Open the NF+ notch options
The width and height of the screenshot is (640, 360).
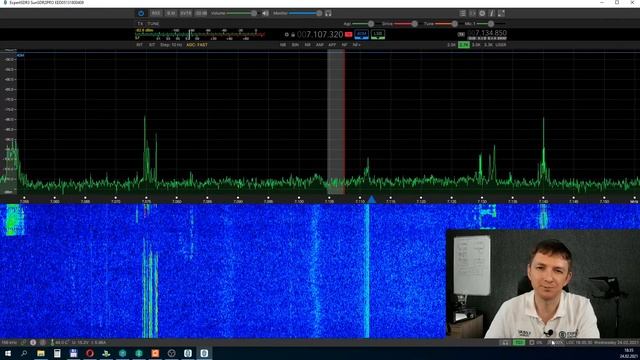pyautogui.click(x=356, y=45)
